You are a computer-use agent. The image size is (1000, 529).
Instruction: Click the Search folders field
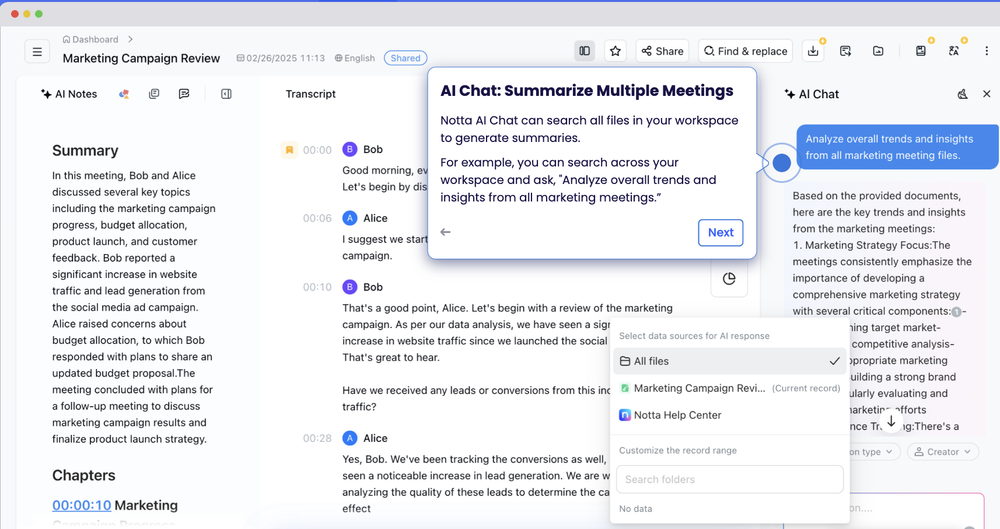[x=730, y=479]
